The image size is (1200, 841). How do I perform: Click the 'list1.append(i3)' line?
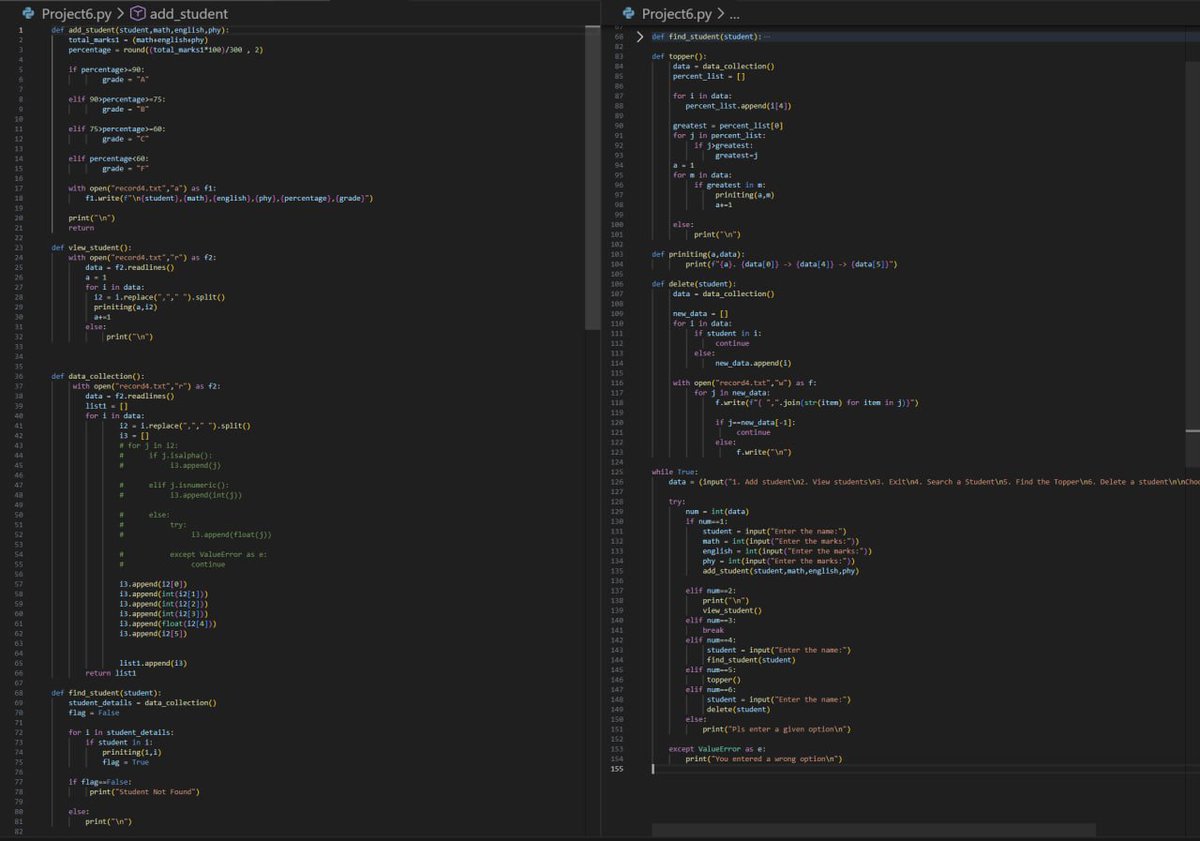(x=151, y=663)
